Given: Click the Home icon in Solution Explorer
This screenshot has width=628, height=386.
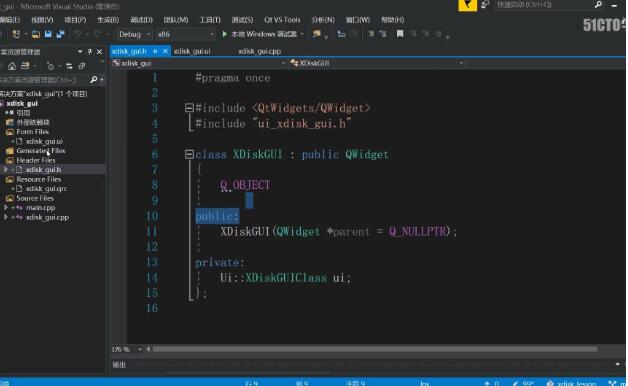Looking at the screenshot, I should pos(12,66).
